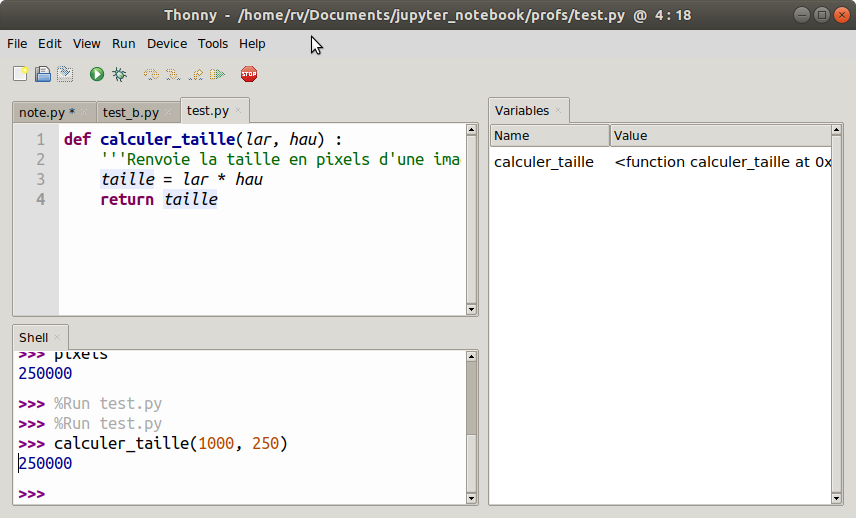Image resolution: width=856 pixels, height=518 pixels.
Task: Close the Shell panel
Action: click(57, 337)
